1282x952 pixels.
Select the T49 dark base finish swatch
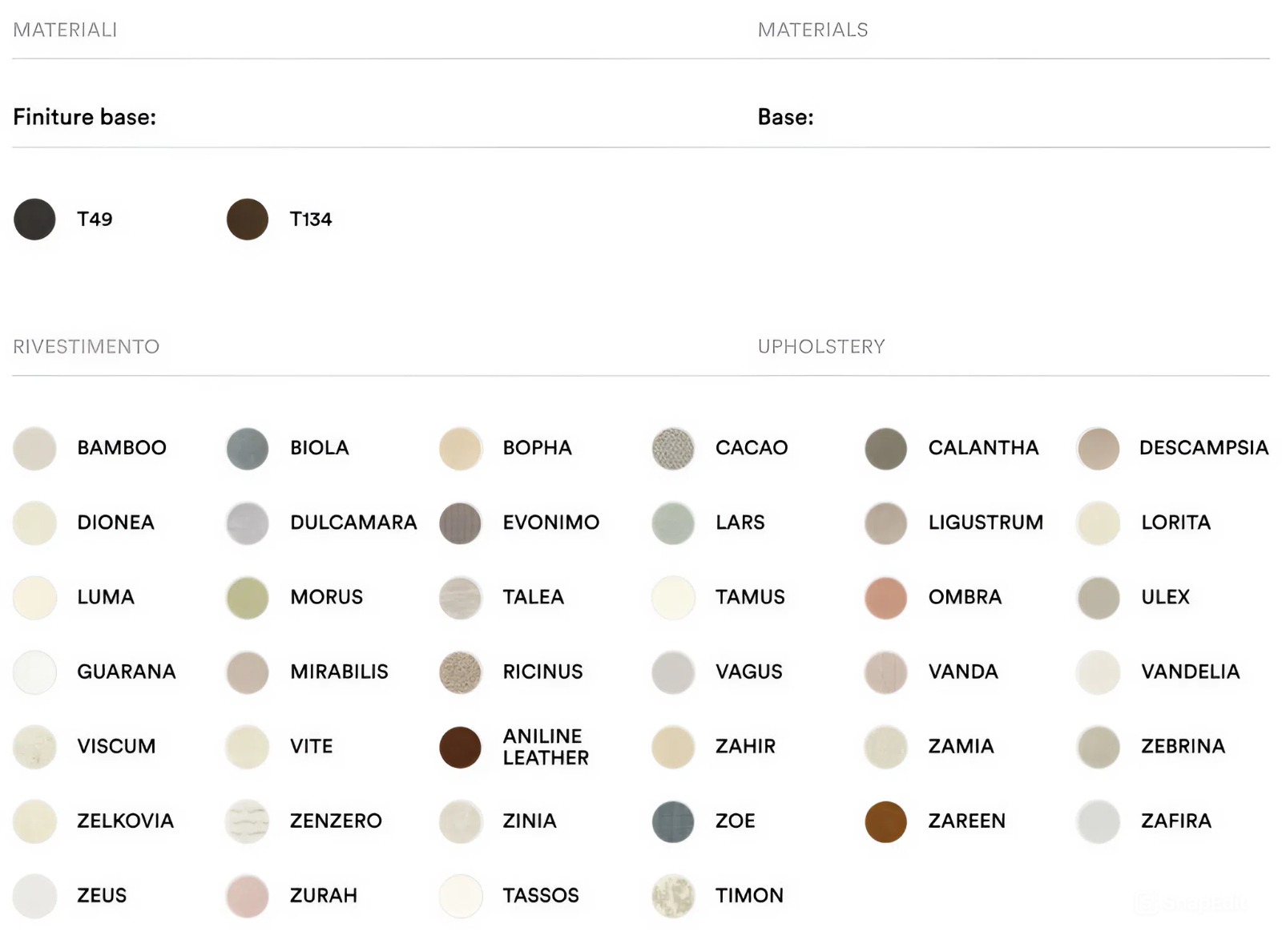tap(34, 220)
